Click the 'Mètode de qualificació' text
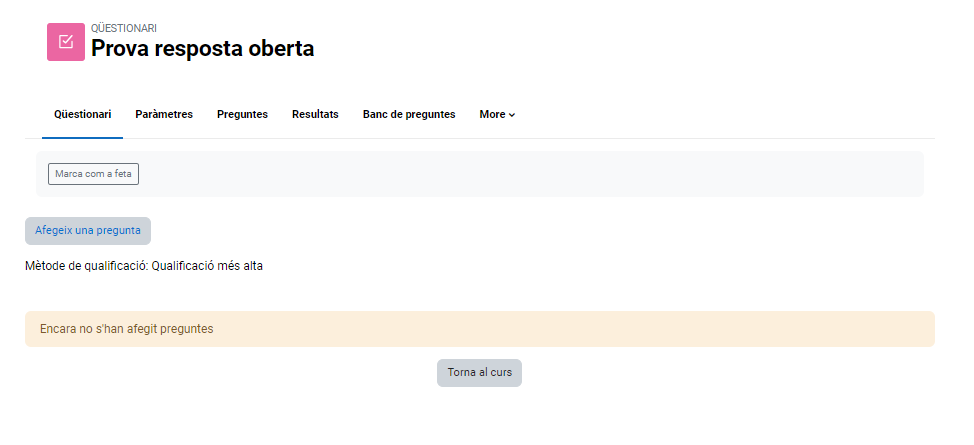Viewport: 974px width, 445px height. coord(86,266)
